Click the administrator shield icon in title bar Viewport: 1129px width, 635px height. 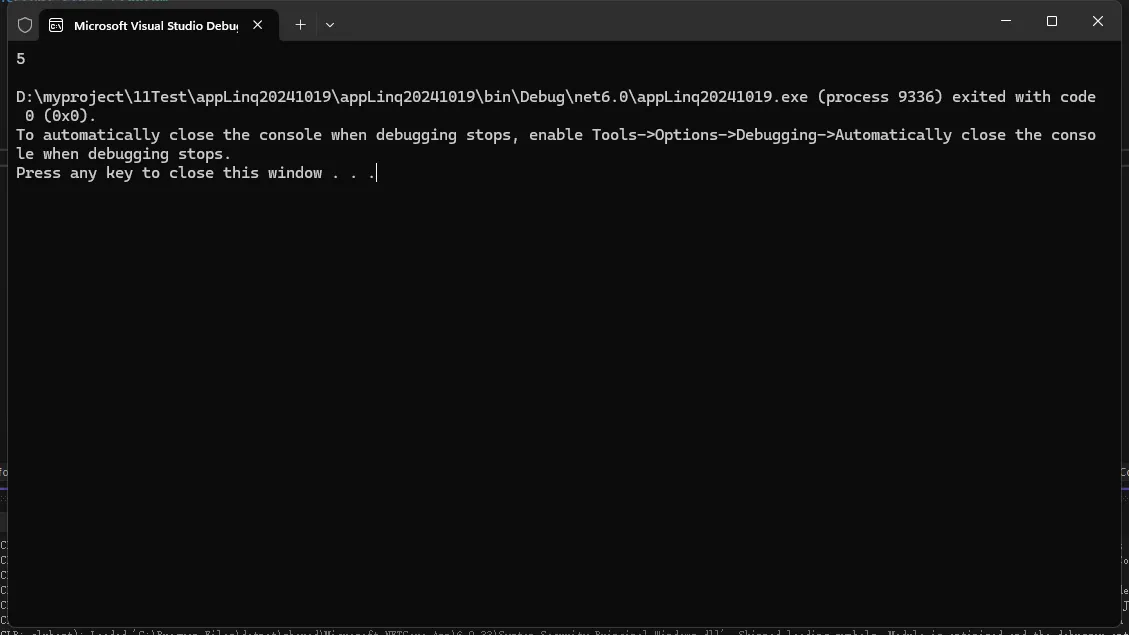pyautogui.click(x=25, y=25)
